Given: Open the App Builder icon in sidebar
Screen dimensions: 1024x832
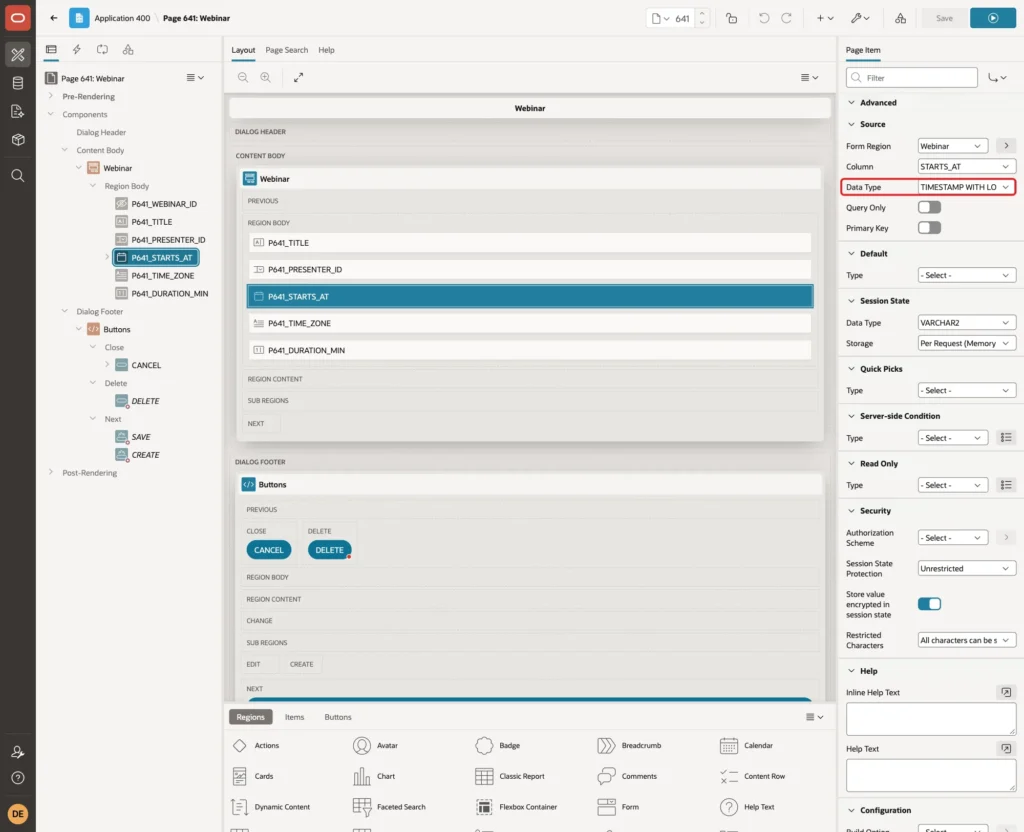Looking at the screenshot, I should tap(18, 54).
